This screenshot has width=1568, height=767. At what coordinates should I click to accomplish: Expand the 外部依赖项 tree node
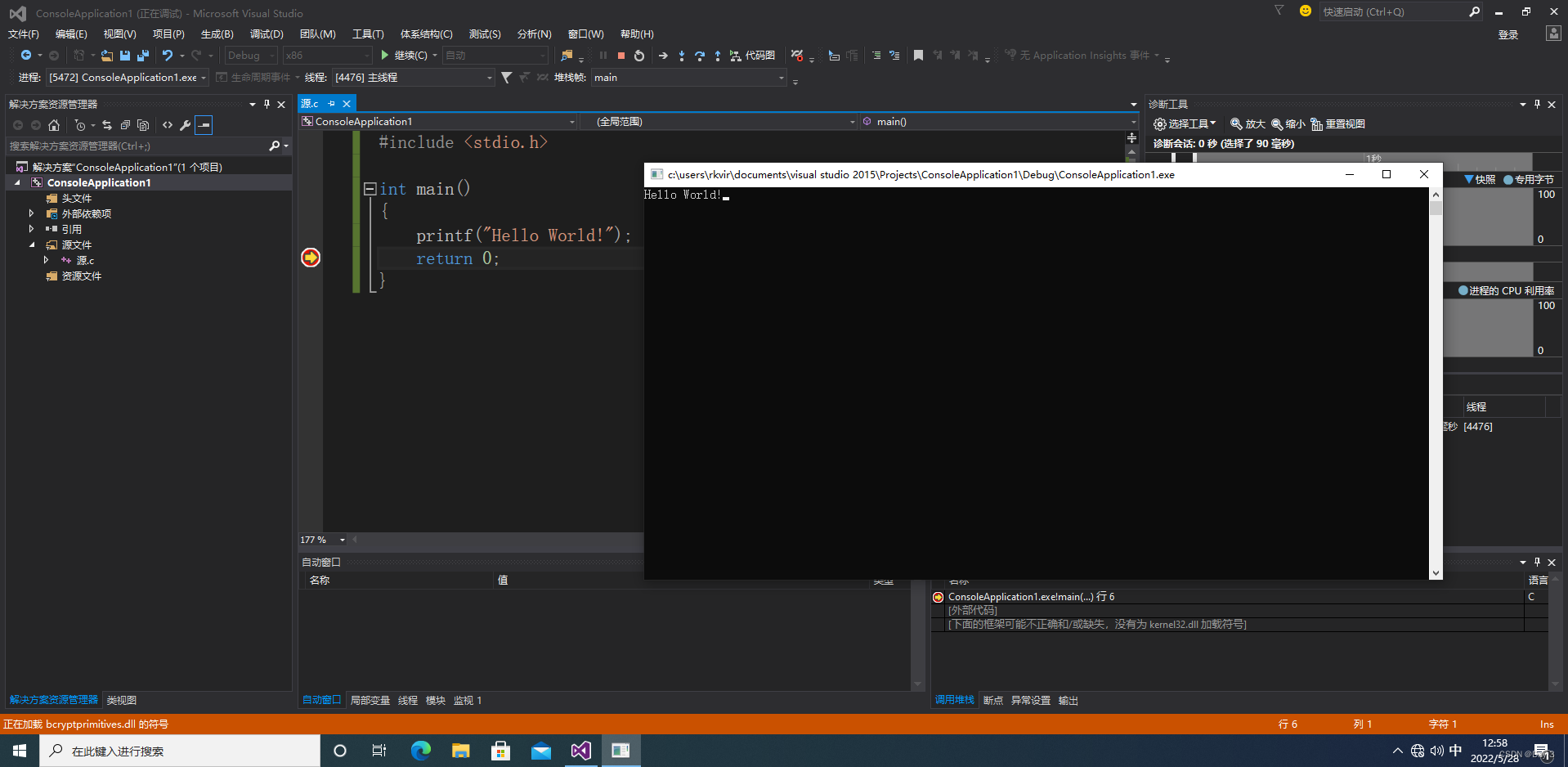tap(31, 213)
